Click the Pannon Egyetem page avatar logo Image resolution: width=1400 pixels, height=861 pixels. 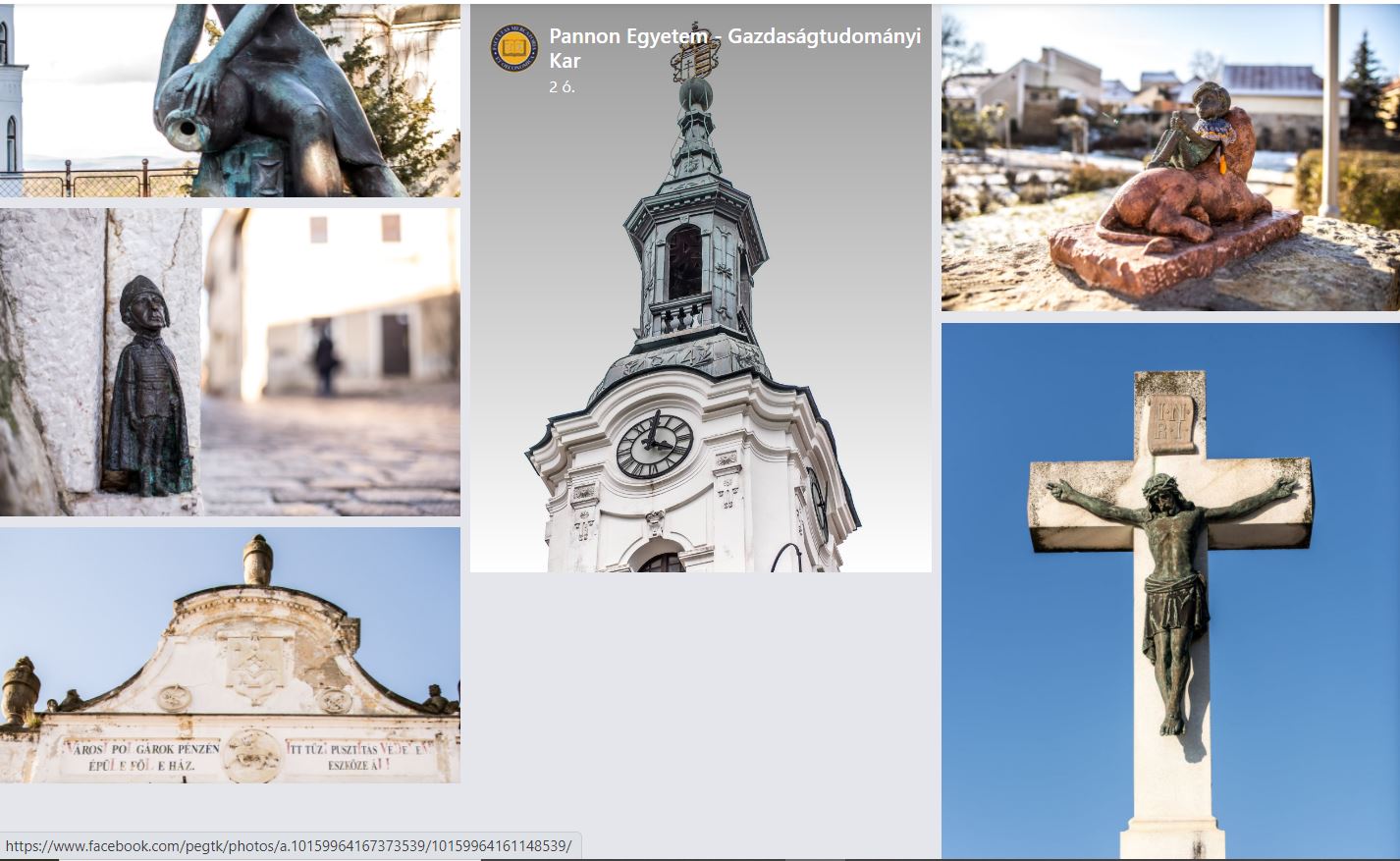pyautogui.click(x=514, y=47)
